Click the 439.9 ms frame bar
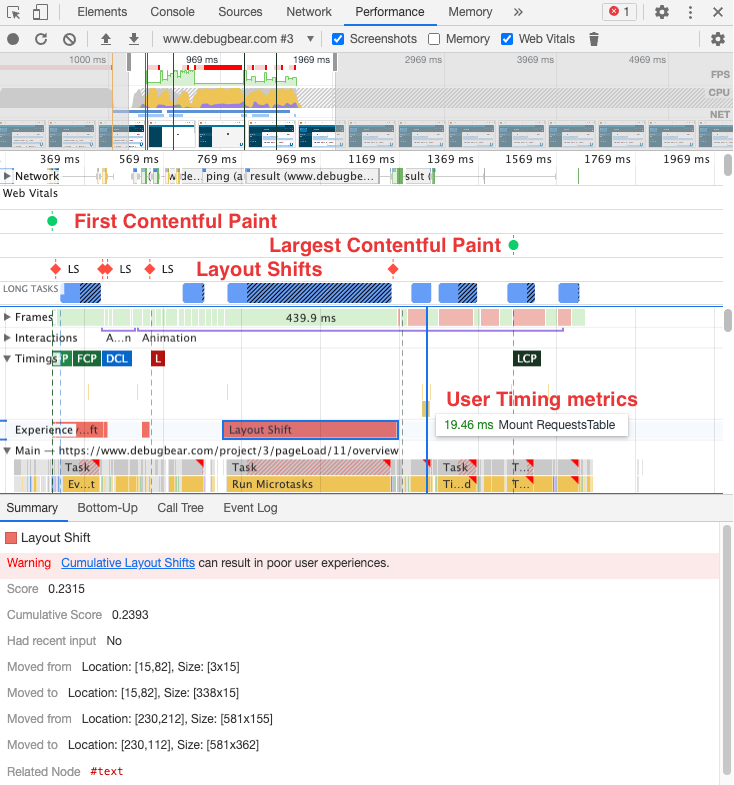This screenshot has height=785, width=734. pos(311,318)
